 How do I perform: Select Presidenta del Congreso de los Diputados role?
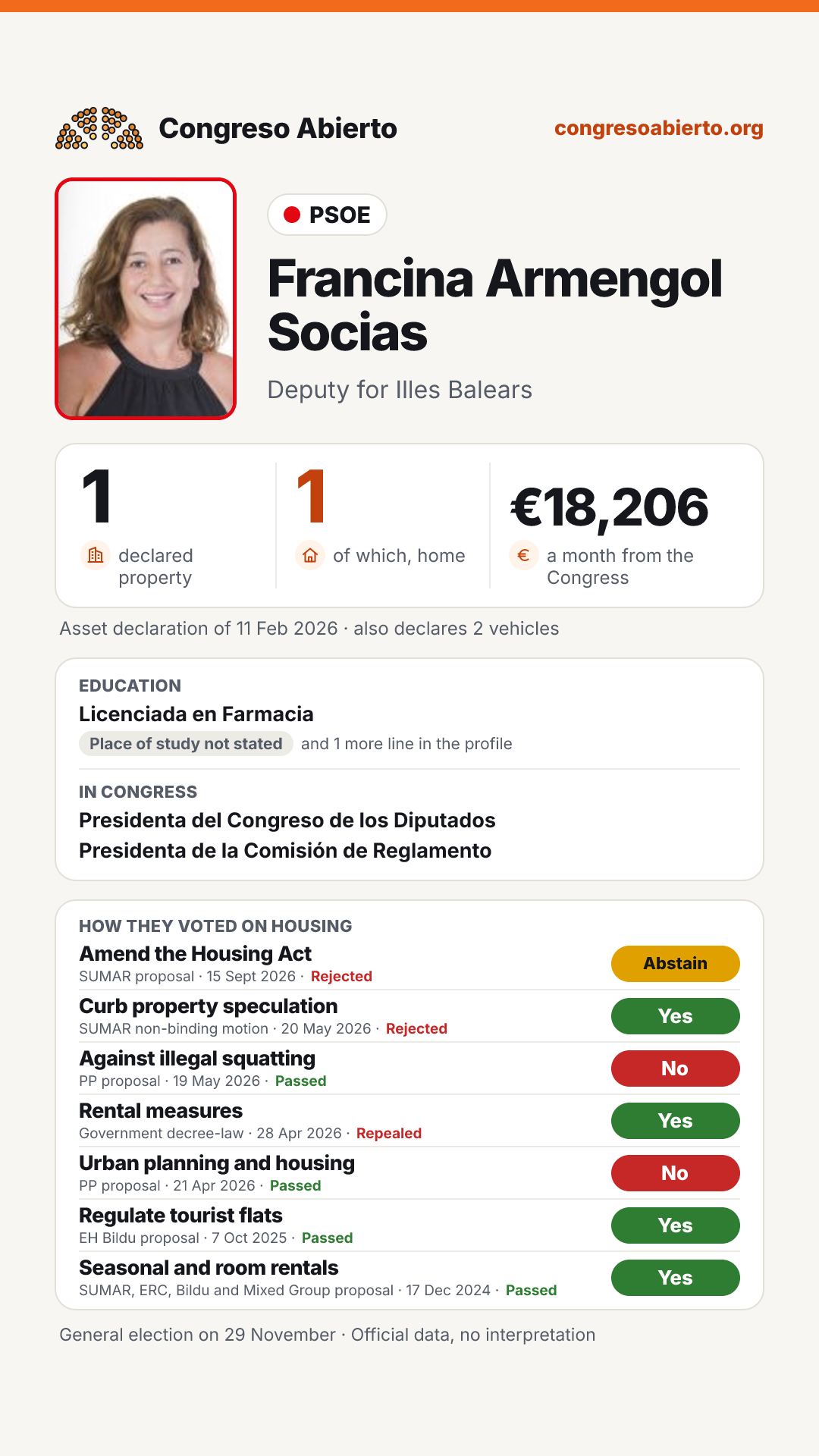click(x=287, y=821)
